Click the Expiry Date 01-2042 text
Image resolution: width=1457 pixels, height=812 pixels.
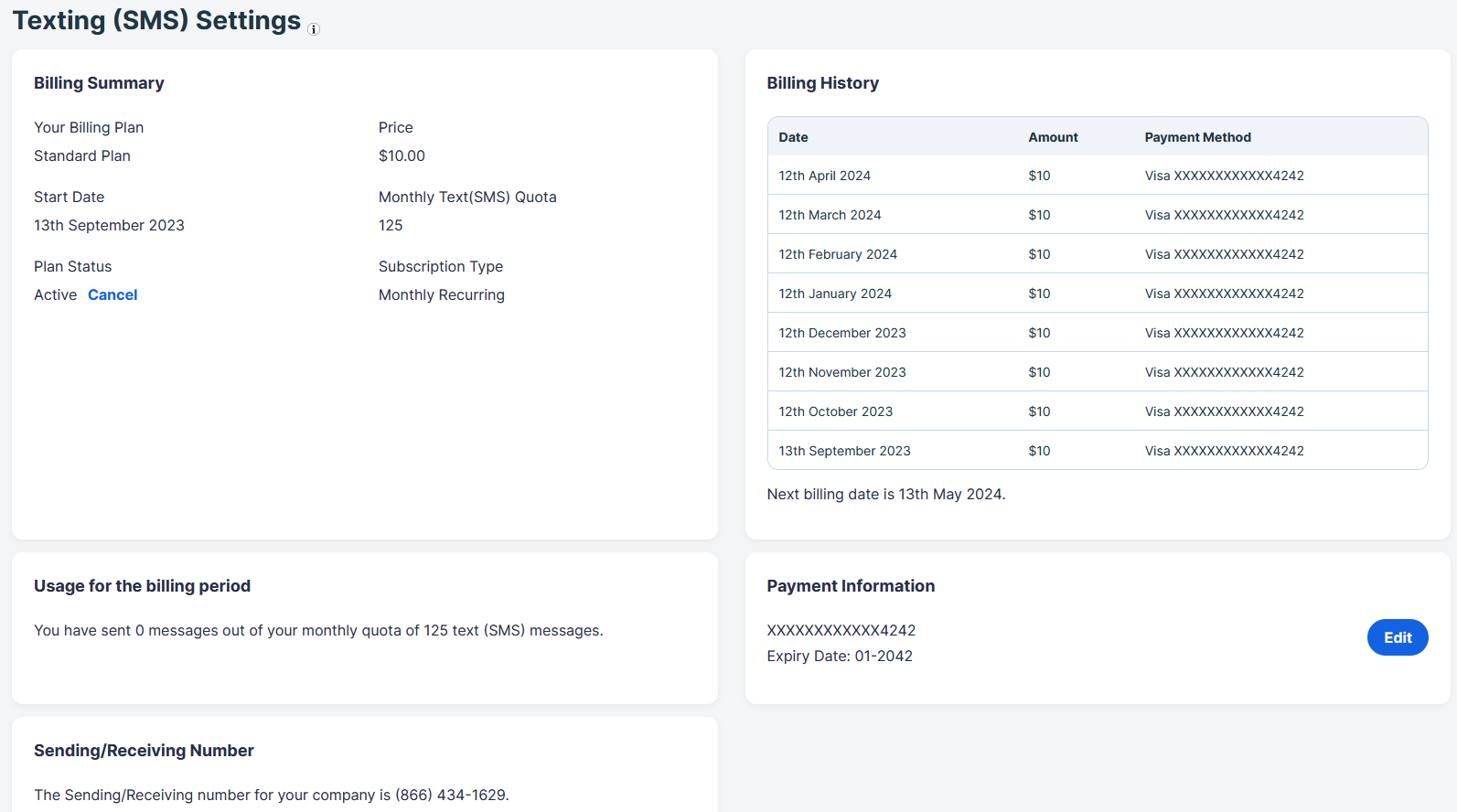[x=839, y=656]
